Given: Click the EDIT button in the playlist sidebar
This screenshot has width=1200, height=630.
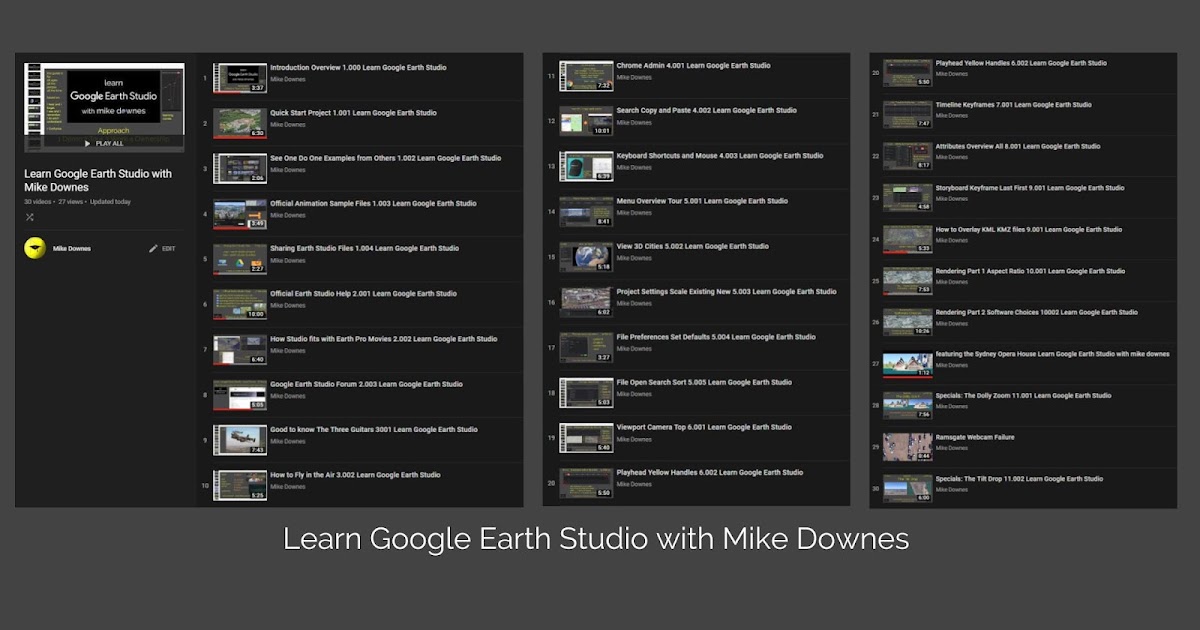Looking at the screenshot, I should pyautogui.click(x=169, y=248).
